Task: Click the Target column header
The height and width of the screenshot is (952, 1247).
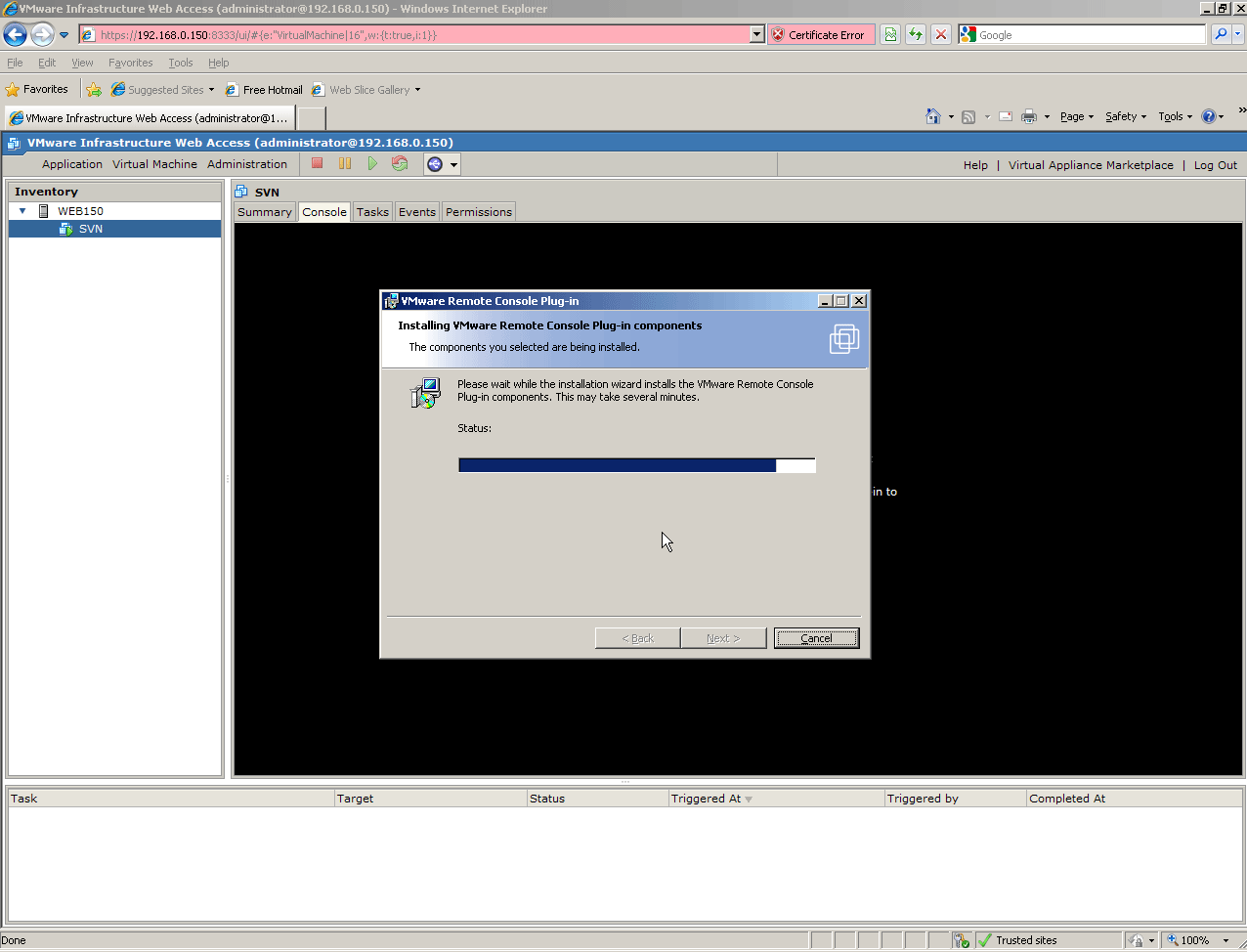Action: (430, 799)
